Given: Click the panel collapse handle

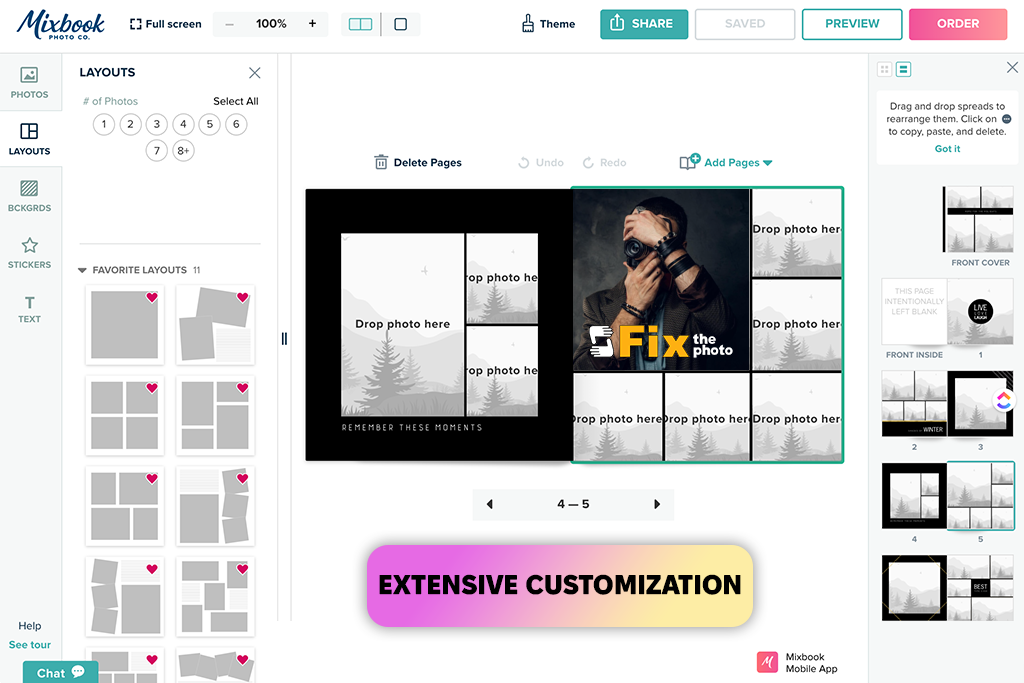Looking at the screenshot, I should pyautogui.click(x=284, y=338).
